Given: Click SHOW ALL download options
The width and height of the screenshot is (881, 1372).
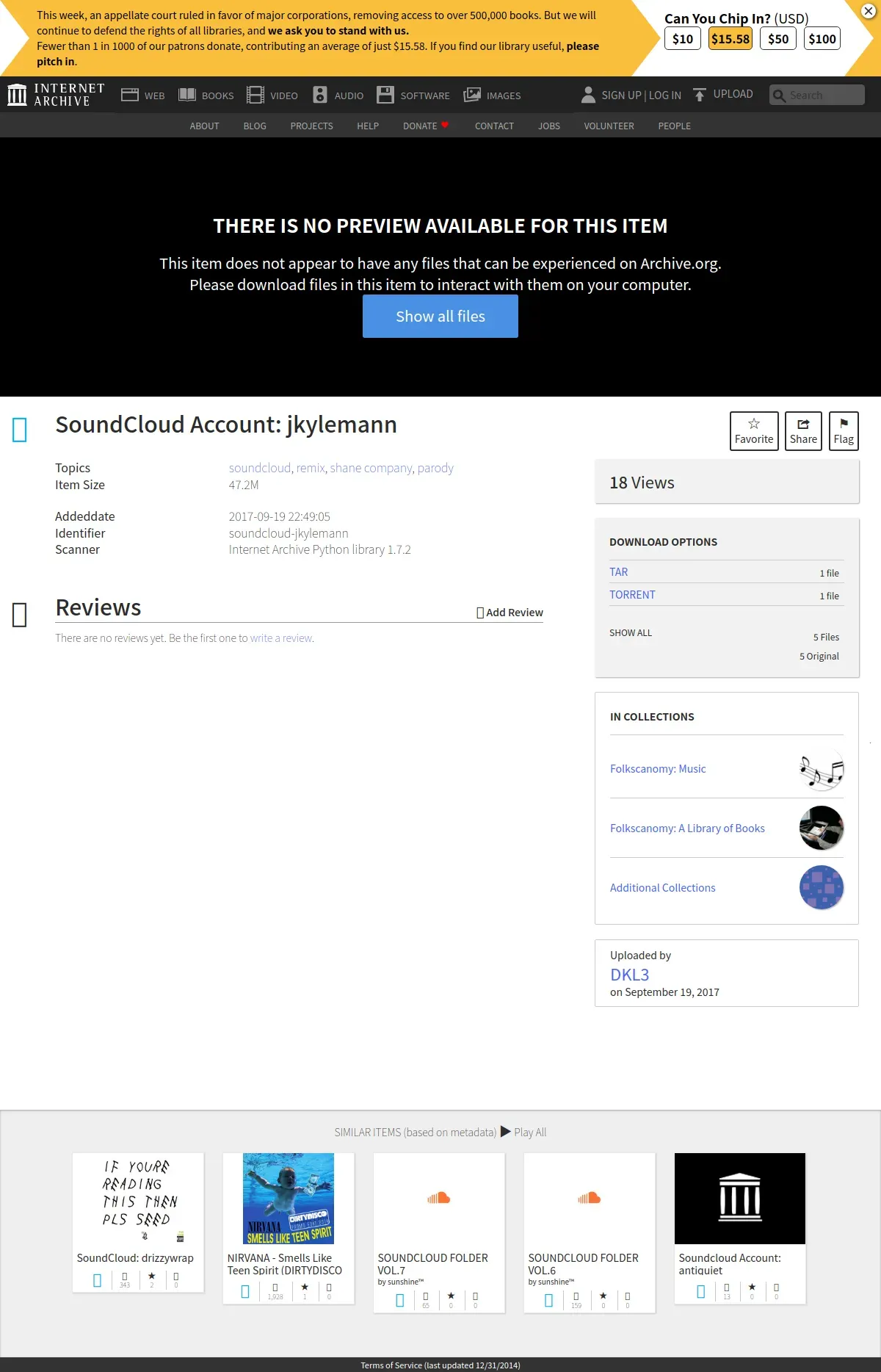Looking at the screenshot, I should coord(631,633).
